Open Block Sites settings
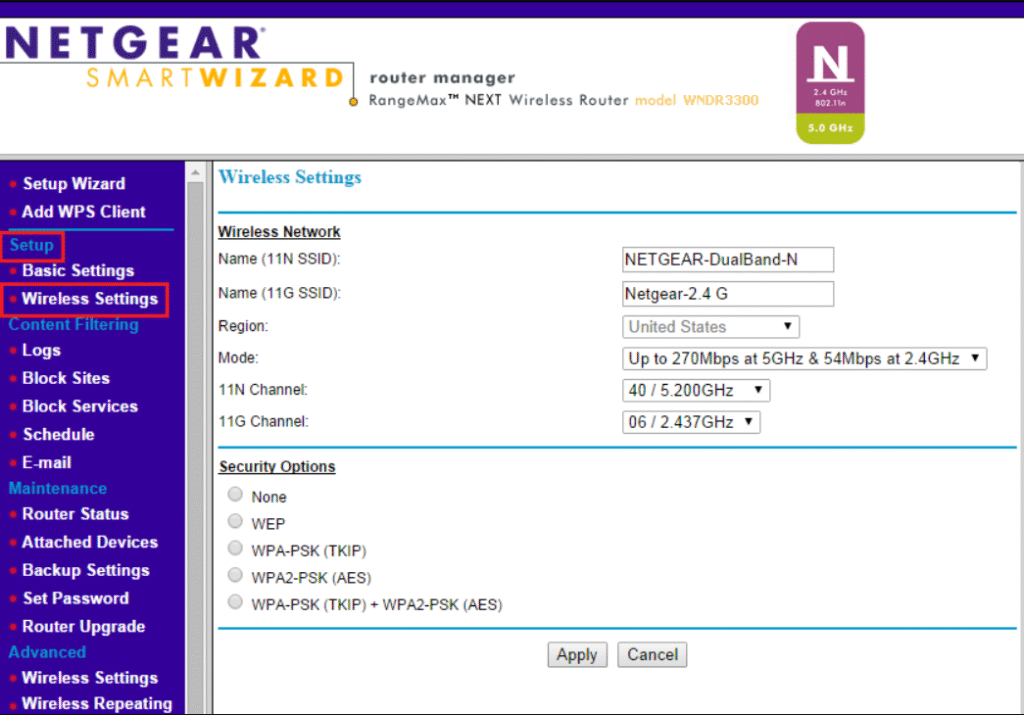Viewport: 1024px width, 715px height. [x=65, y=378]
